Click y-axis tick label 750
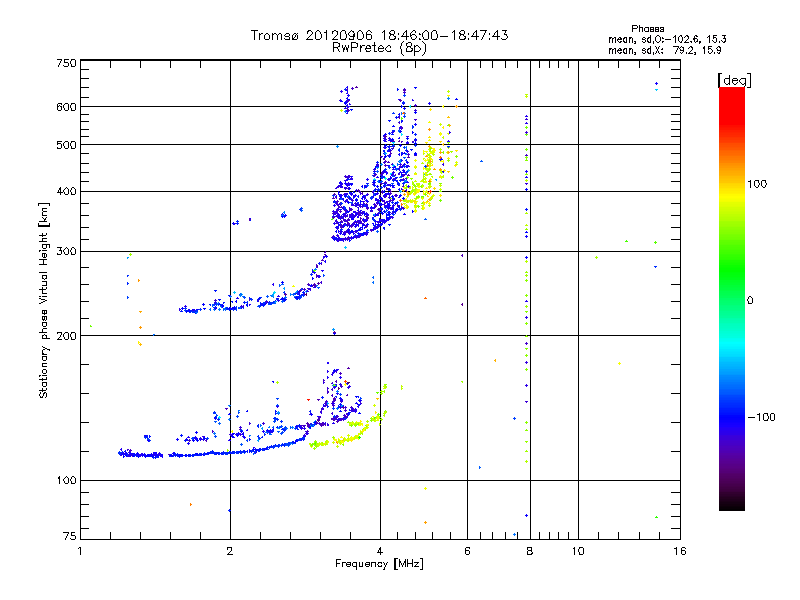This screenshot has height=600, width=800. [67, 63]
